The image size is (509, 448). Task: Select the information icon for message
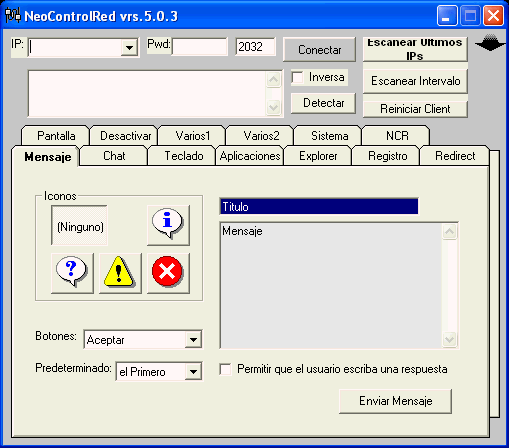[168, 225]
